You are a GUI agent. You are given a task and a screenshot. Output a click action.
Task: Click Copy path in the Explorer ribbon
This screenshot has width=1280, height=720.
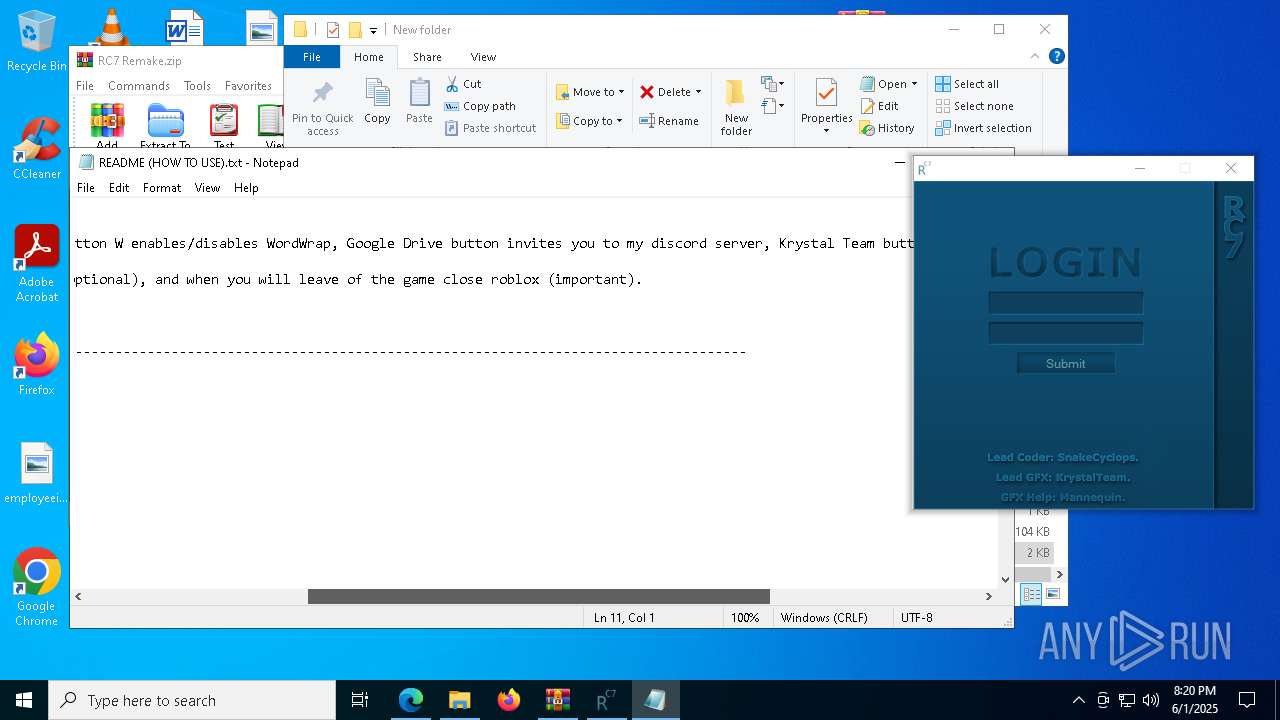[x=480, y=106]
